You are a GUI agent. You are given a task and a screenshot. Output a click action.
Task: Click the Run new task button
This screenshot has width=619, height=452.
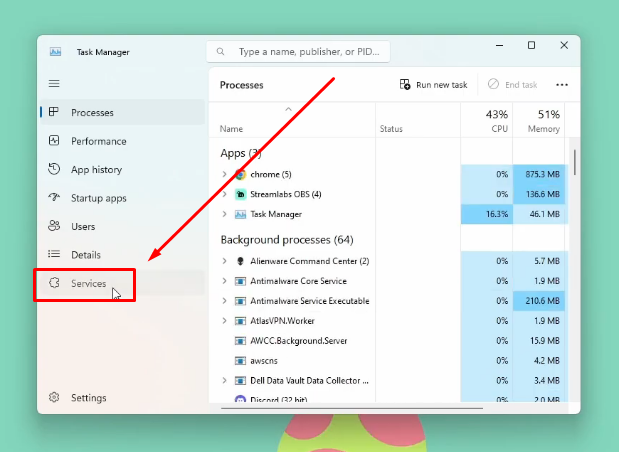(x=433, y=84)
